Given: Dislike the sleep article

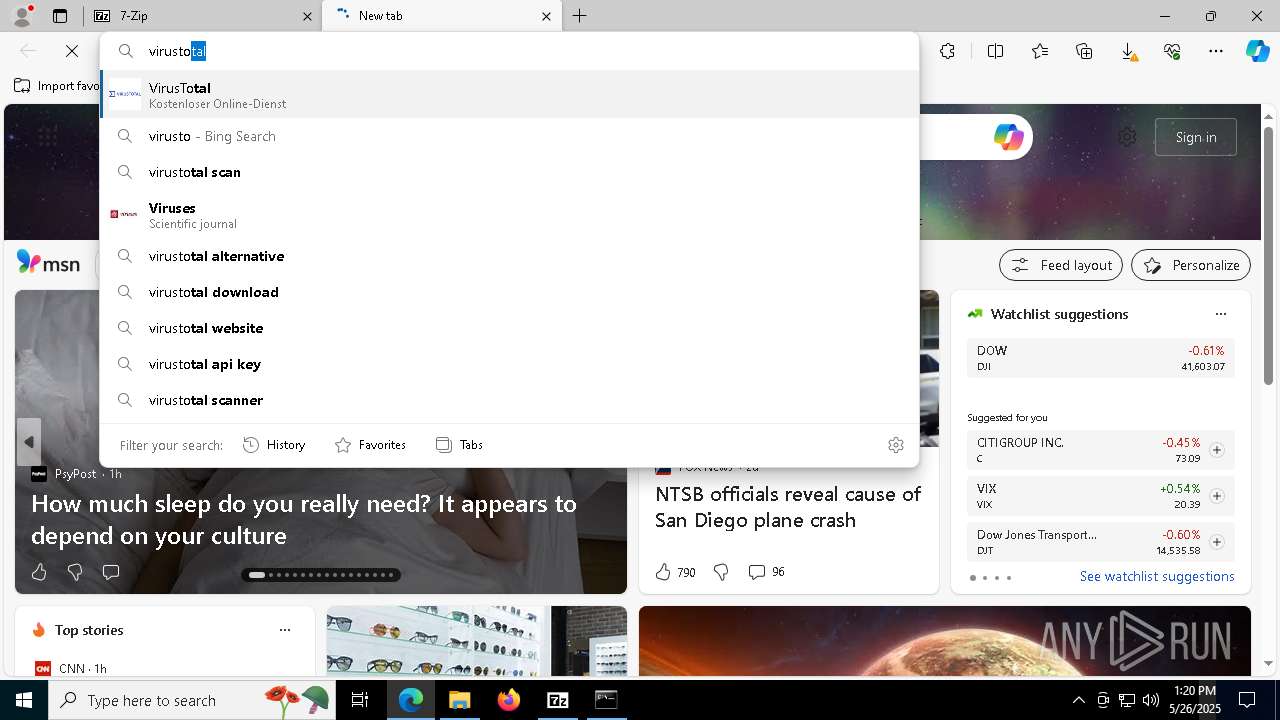Looking at the screenshot, I should click(75, 572).
